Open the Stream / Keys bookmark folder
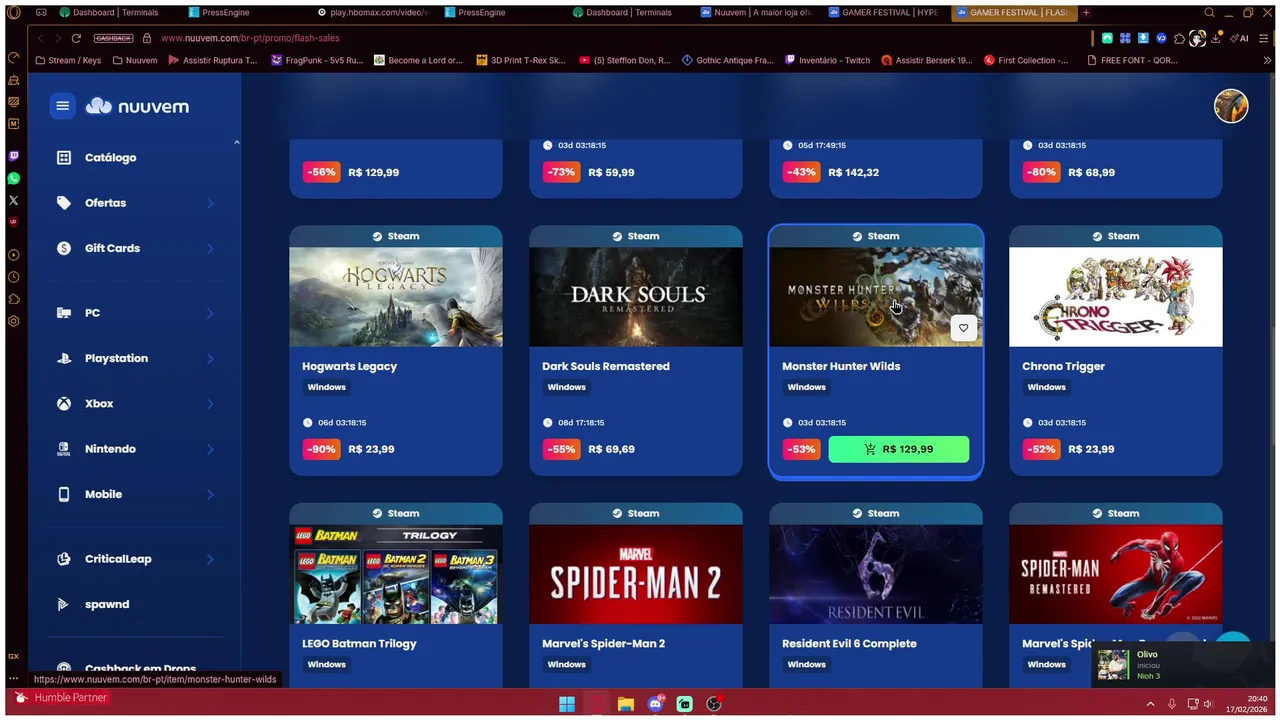The image size is (1280, 720). coord(68,60)
